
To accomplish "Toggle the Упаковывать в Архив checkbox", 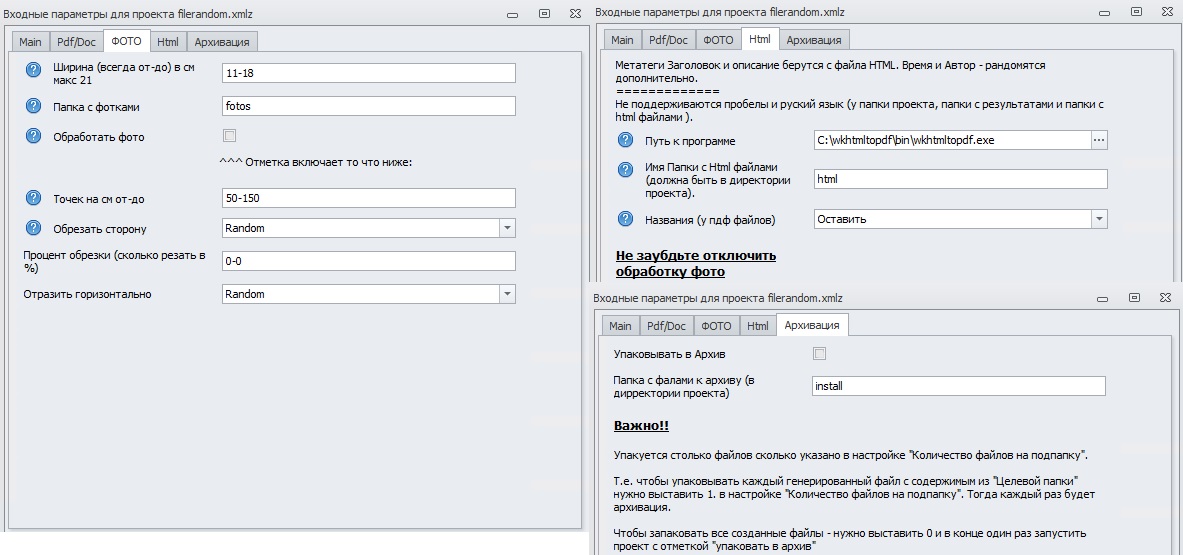I will [x=820, y=353].
